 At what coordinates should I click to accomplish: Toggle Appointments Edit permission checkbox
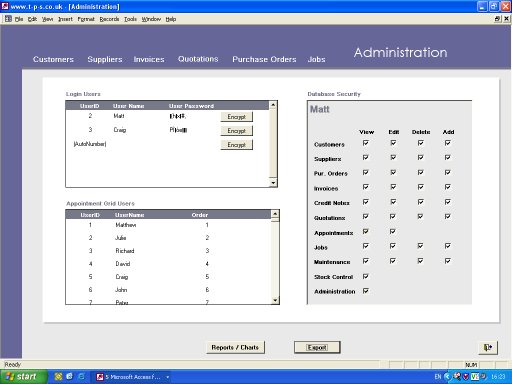click(393, 231)
